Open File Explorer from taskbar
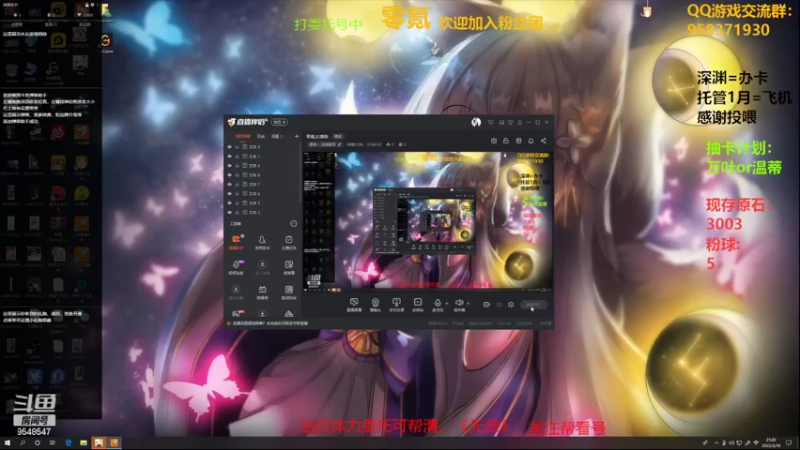Screen dimensions: 800x450 coord(83,443)
